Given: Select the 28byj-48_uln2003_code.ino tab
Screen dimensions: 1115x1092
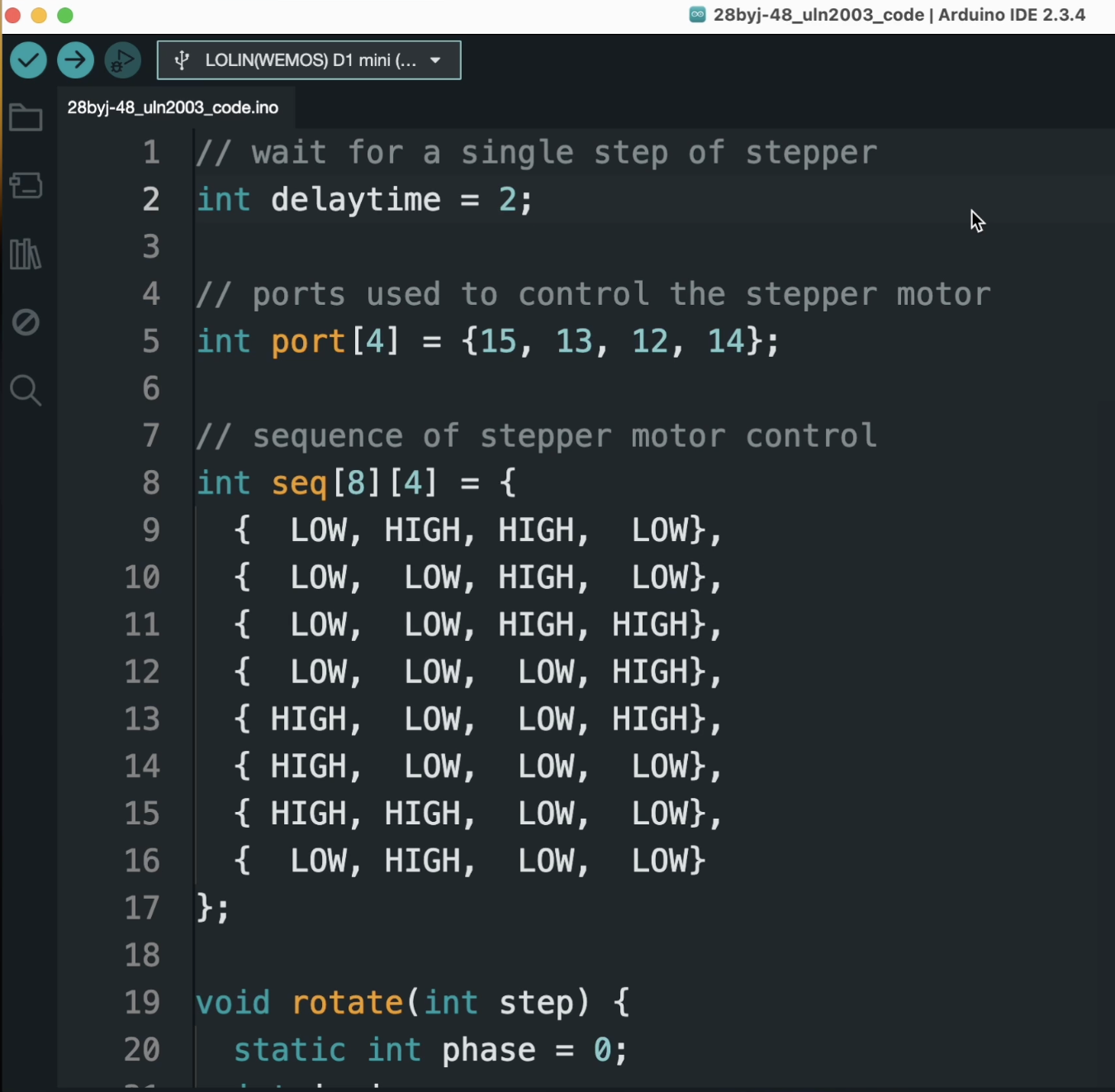Looking at the screenshot, I should (173, 107).
